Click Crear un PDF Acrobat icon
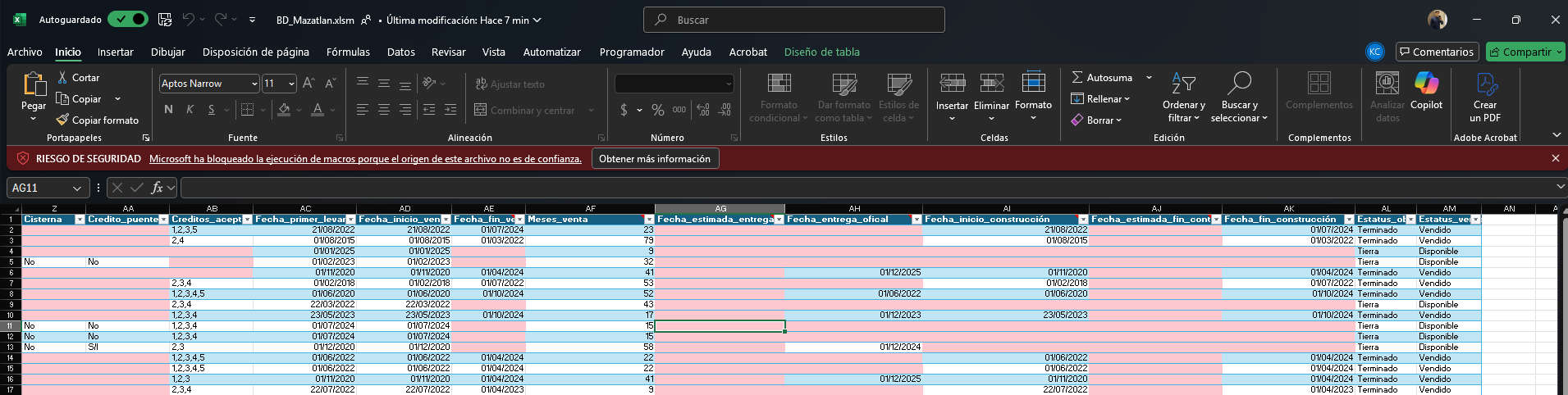This screenshot has height=395, width=1568. pyautogui.click(x=1485, y=84)
